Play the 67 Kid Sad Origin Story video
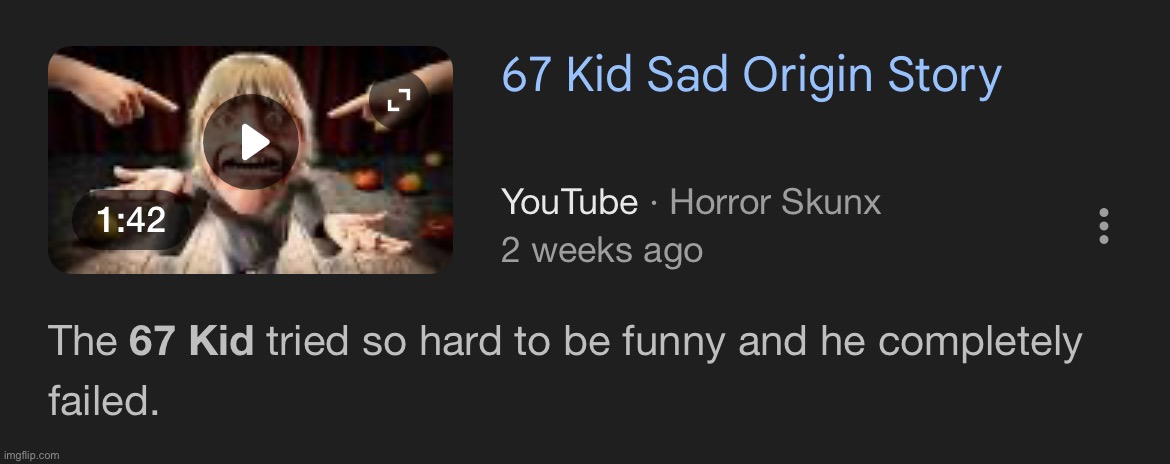The width and height of the screenshot is (1170, 464). click(251, 142)
